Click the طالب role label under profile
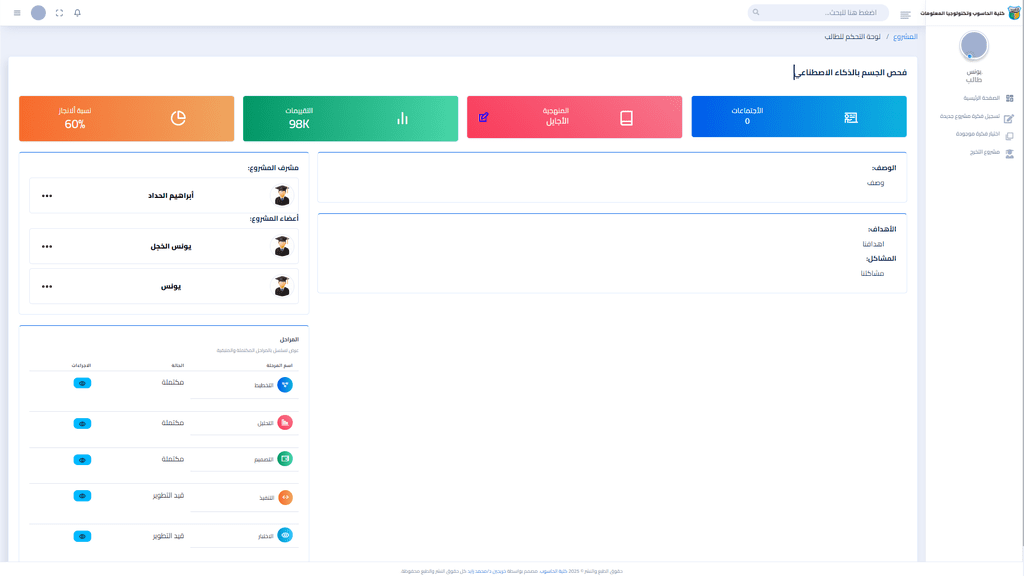This screenshot has width=1024, height=576. pos(974,80)
